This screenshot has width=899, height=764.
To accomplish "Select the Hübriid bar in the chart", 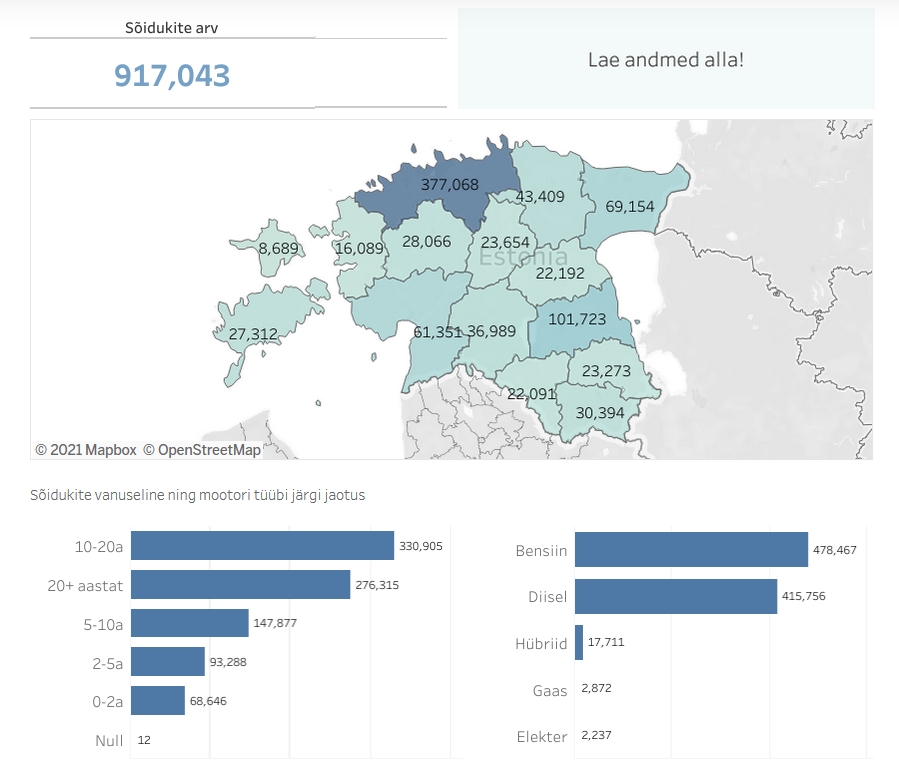I will pos(580,644).
